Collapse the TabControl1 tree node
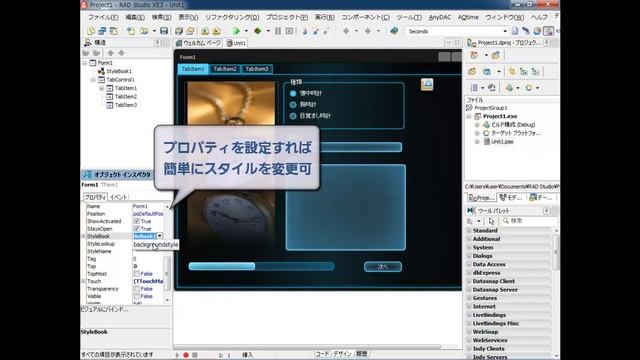The width and height of the screenshot is (640, 360). pyautogui.click(x=93, y=80)
